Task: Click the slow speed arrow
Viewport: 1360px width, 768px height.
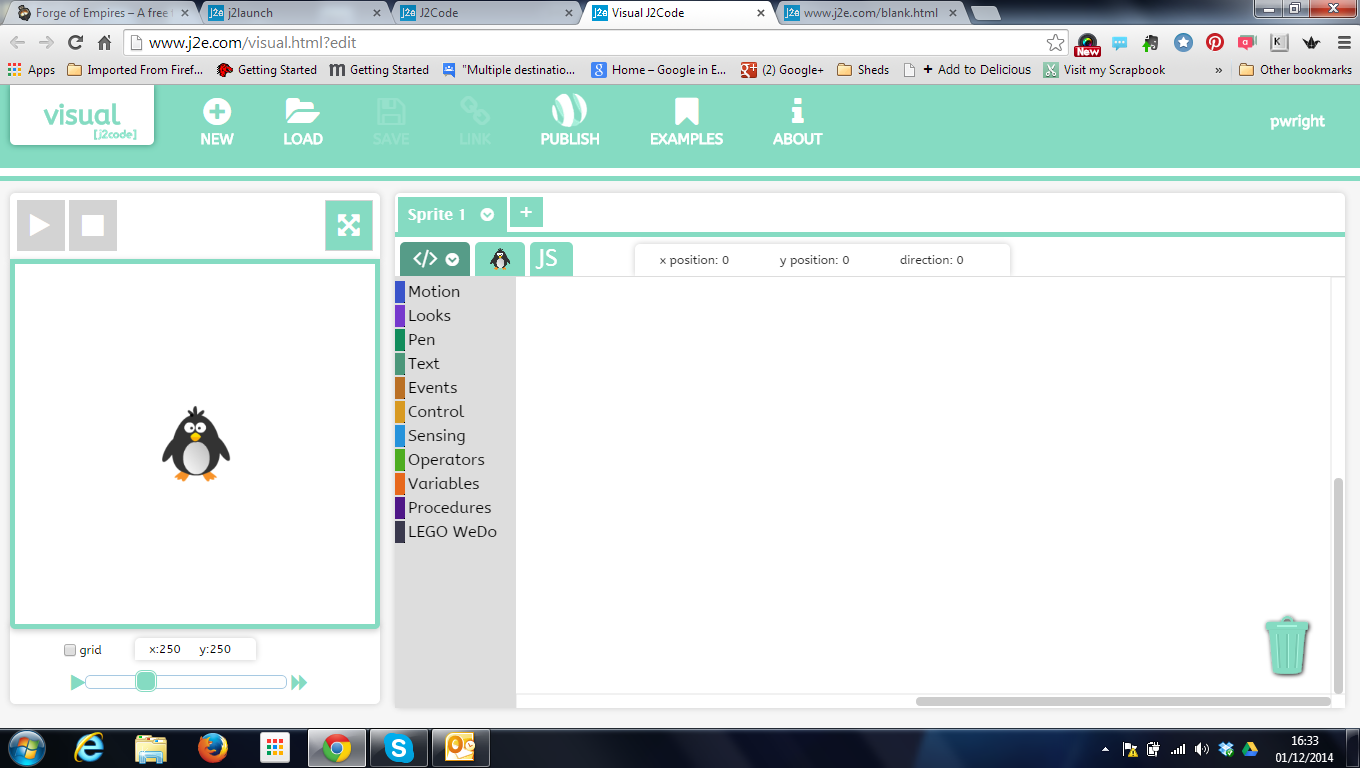Action: 77,682
